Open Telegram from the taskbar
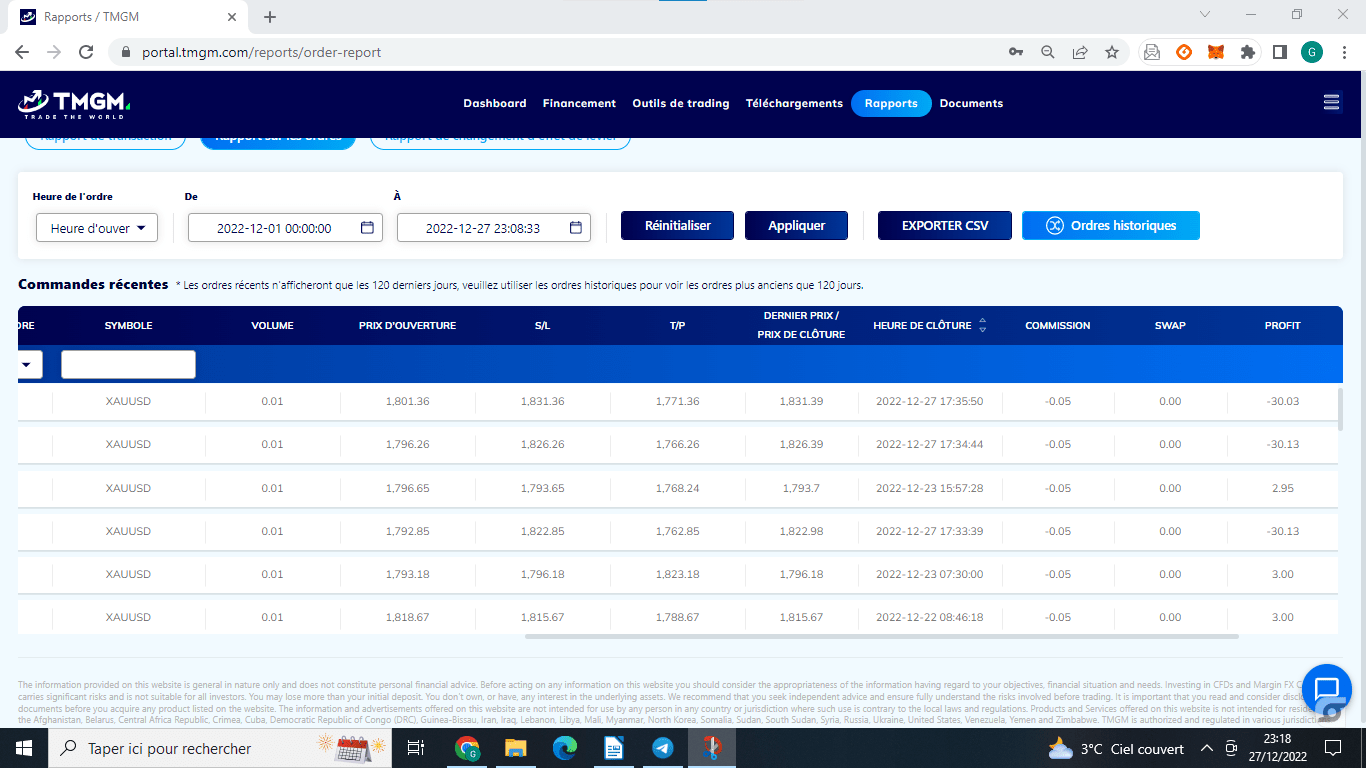Screen dimensions: 1366x768 coord(663,748)
